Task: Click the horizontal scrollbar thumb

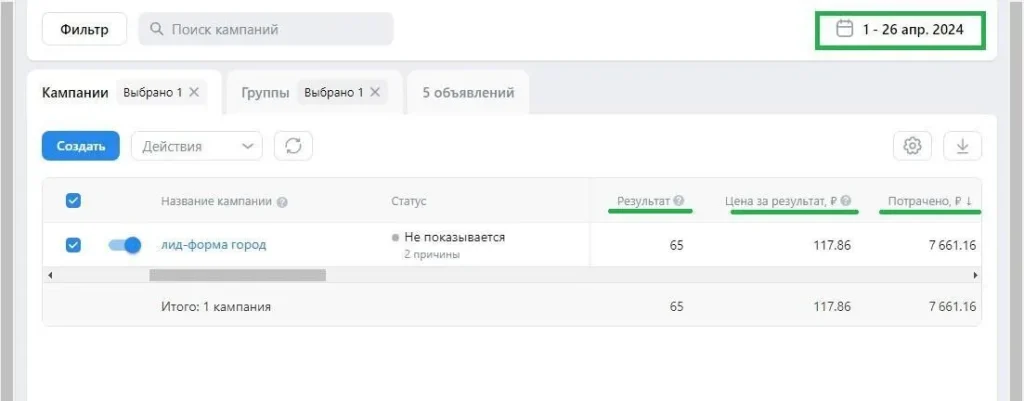Action: click(x=237, y=273)
